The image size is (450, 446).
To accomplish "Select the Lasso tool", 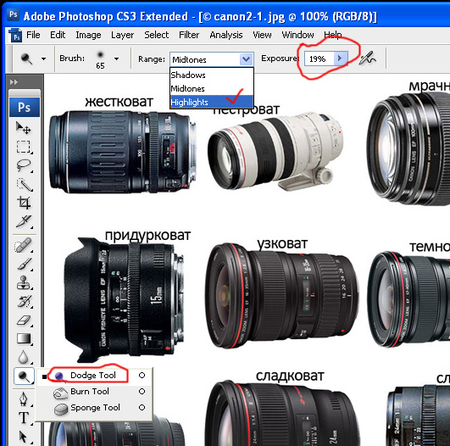I will (24, 166).
